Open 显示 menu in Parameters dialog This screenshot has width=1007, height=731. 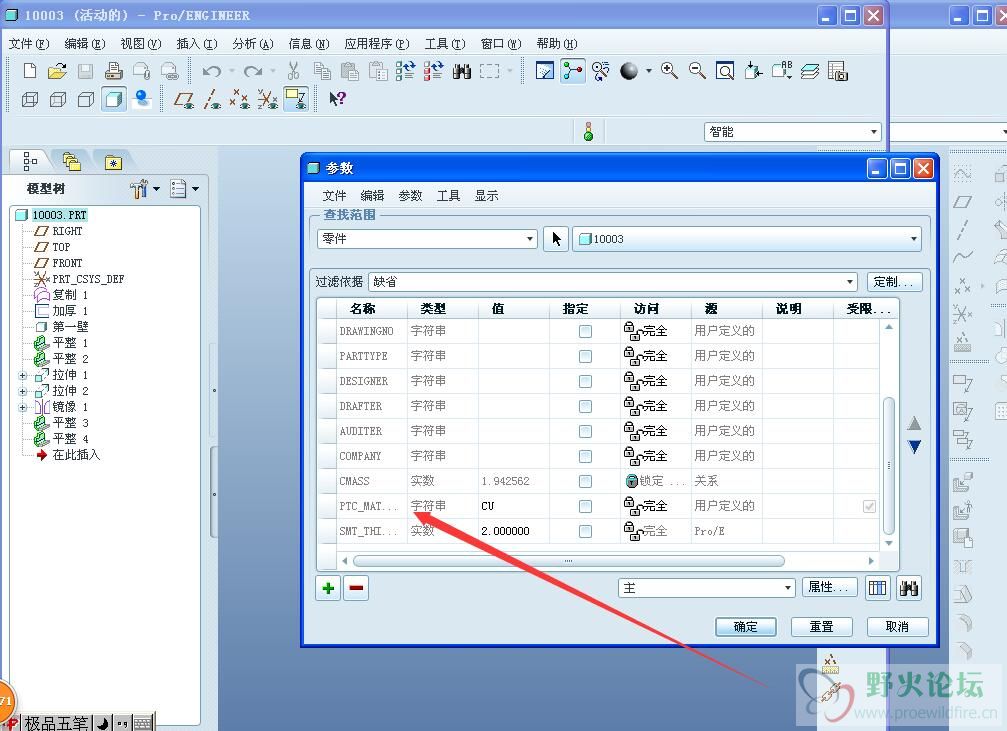(486, 196)
